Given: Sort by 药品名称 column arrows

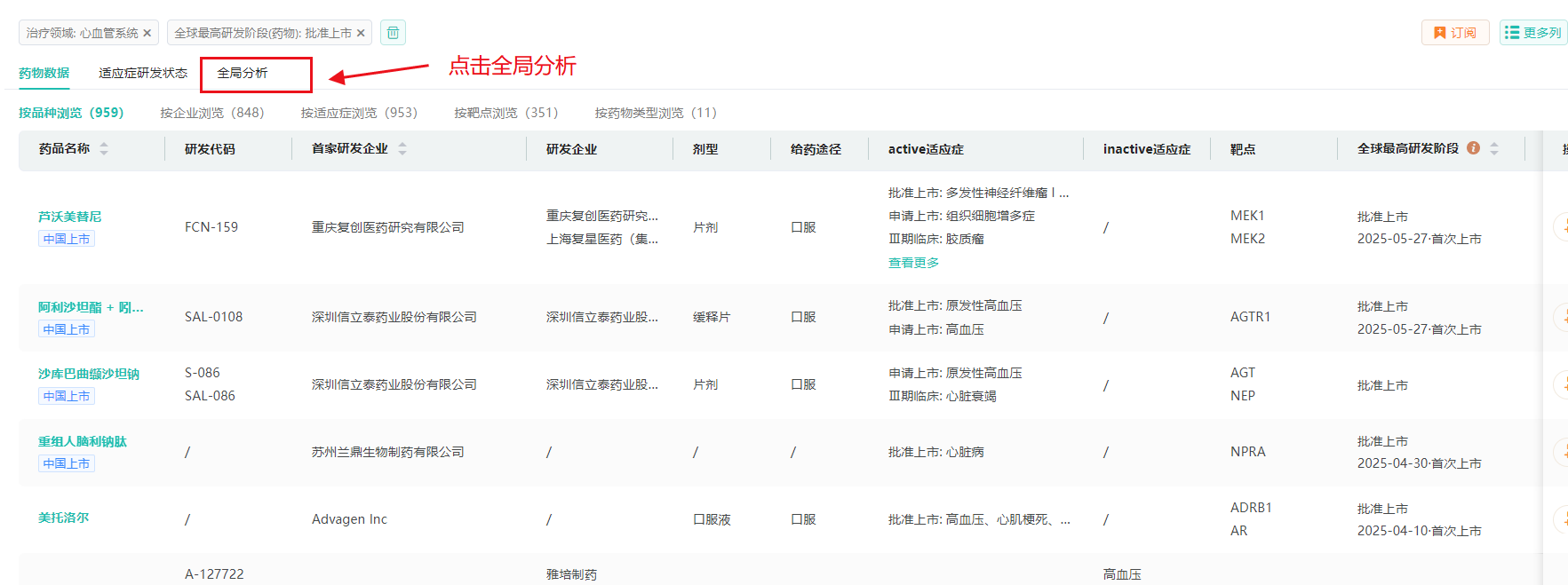Looking at the screenshot, I should point(104,149).
